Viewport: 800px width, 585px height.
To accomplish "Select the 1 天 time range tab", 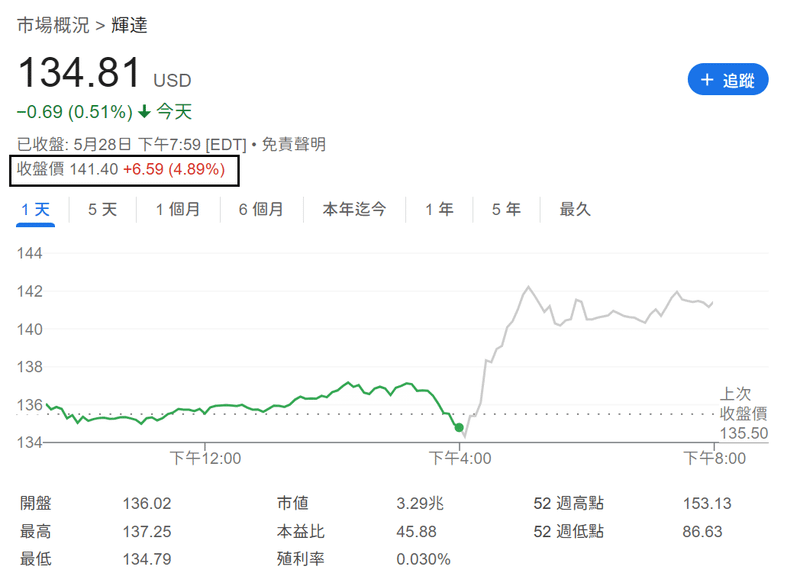I will pos(35,209).
